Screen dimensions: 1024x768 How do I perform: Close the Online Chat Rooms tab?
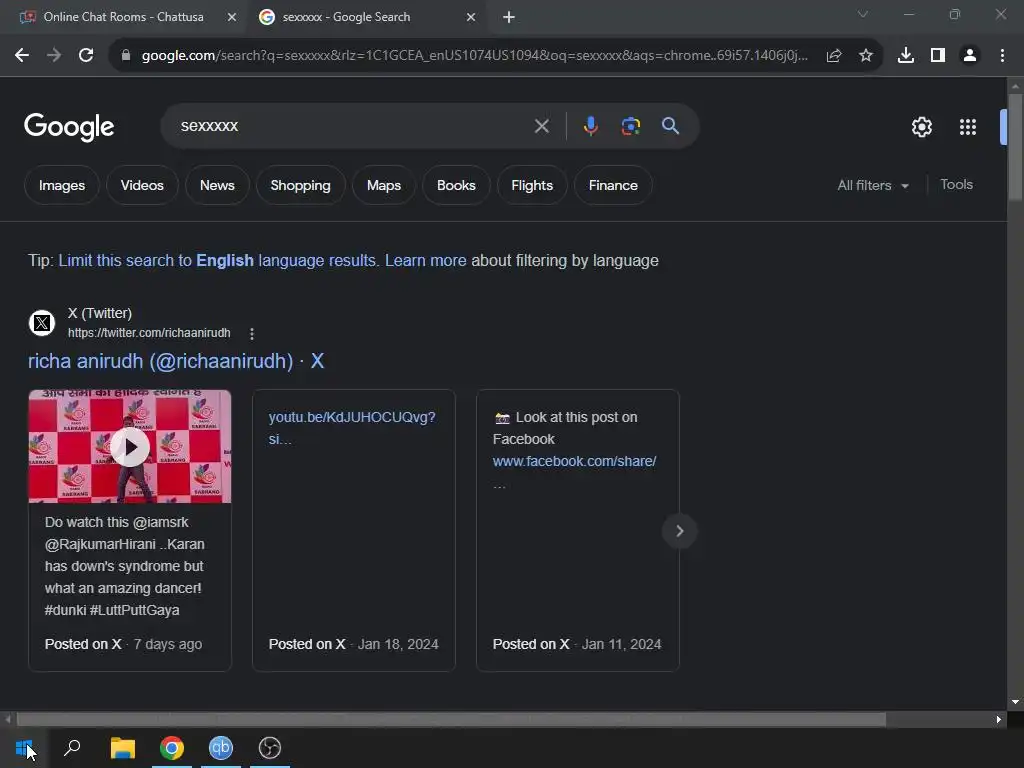(x=232, y=17)
